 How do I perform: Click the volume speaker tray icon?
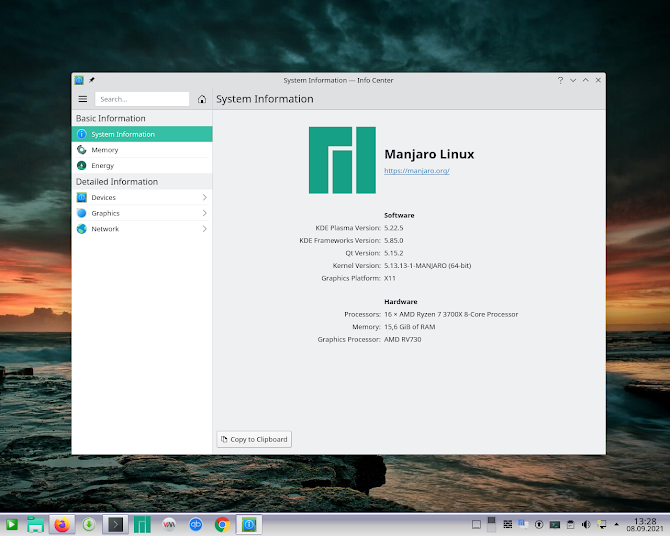click(586, 524)
